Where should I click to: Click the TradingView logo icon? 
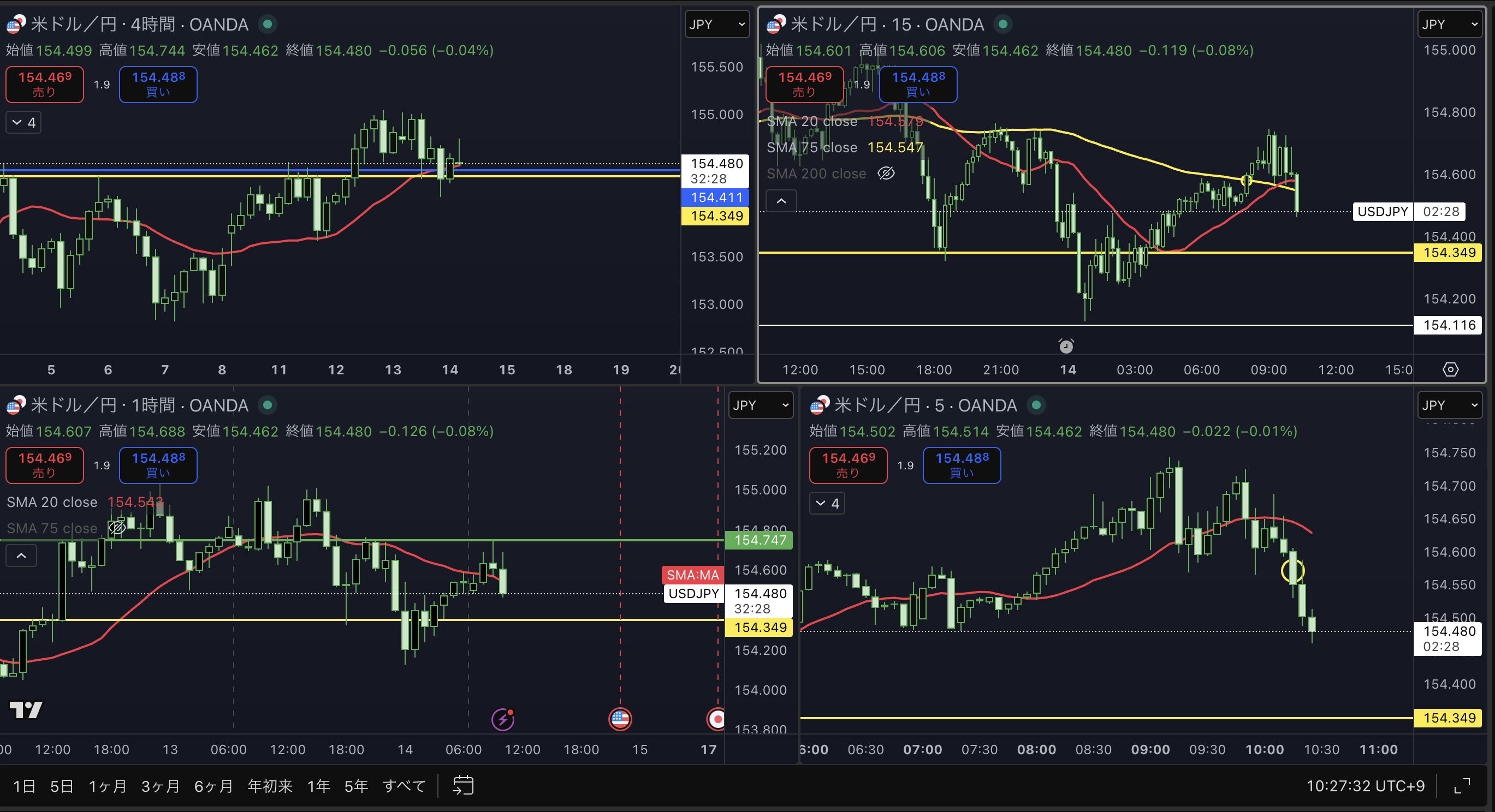point(26,709)
